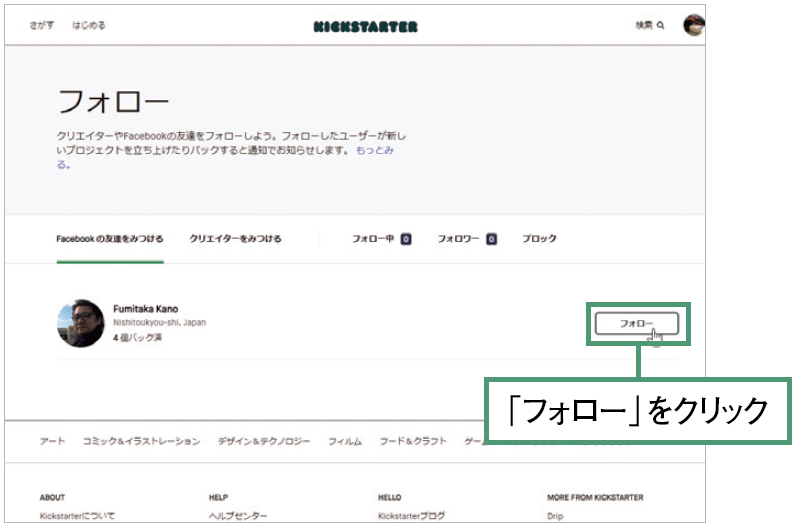The width and height of the screenshot is (796, 528).
Task: Open the もっとみる link
Action: tap(374, 151)
